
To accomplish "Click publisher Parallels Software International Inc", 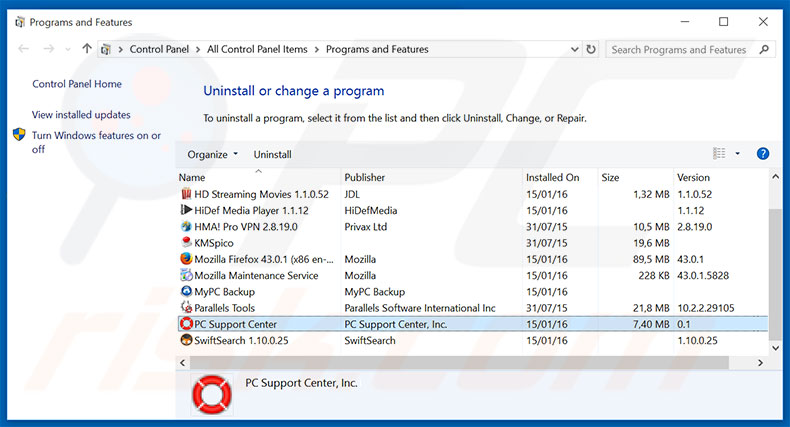I will [x=420, y=308].
